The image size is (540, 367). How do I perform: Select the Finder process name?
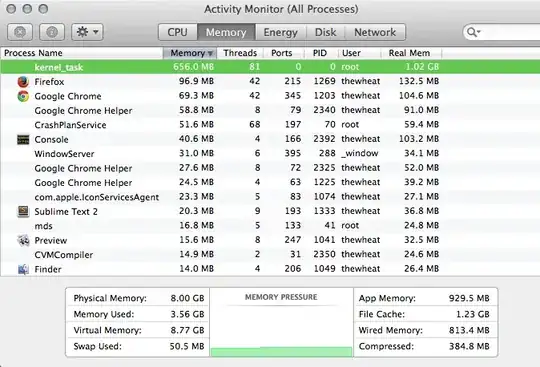[48, 269]
